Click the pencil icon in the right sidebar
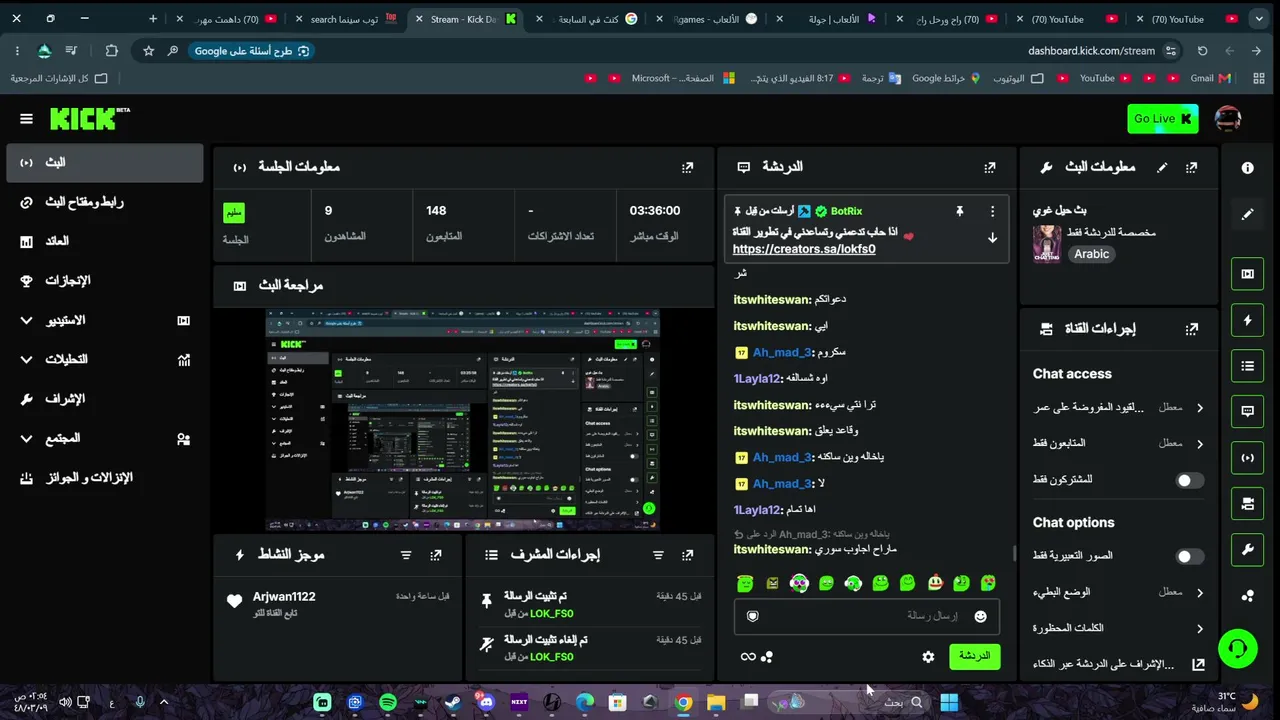Image resolution: width=1280 pixels, height=720 pixels. (1247, 214)
